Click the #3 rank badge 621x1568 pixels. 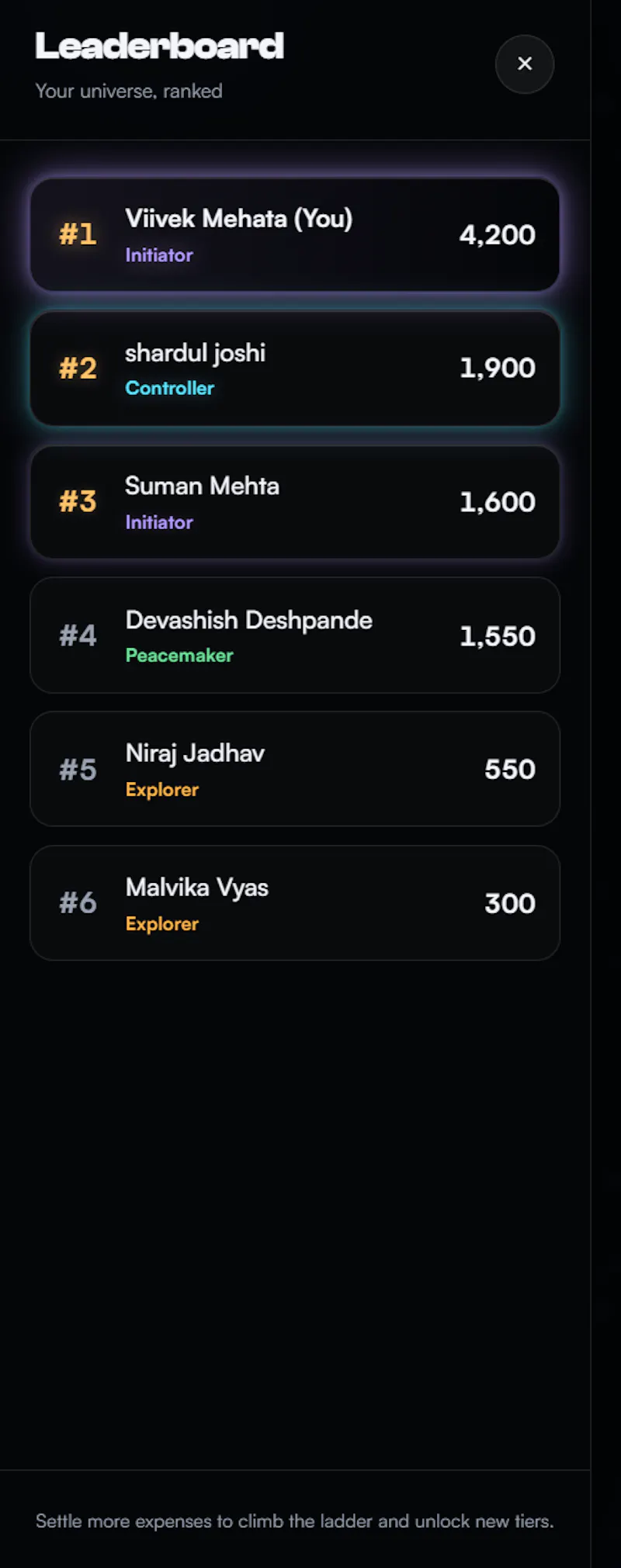point(78,502)
